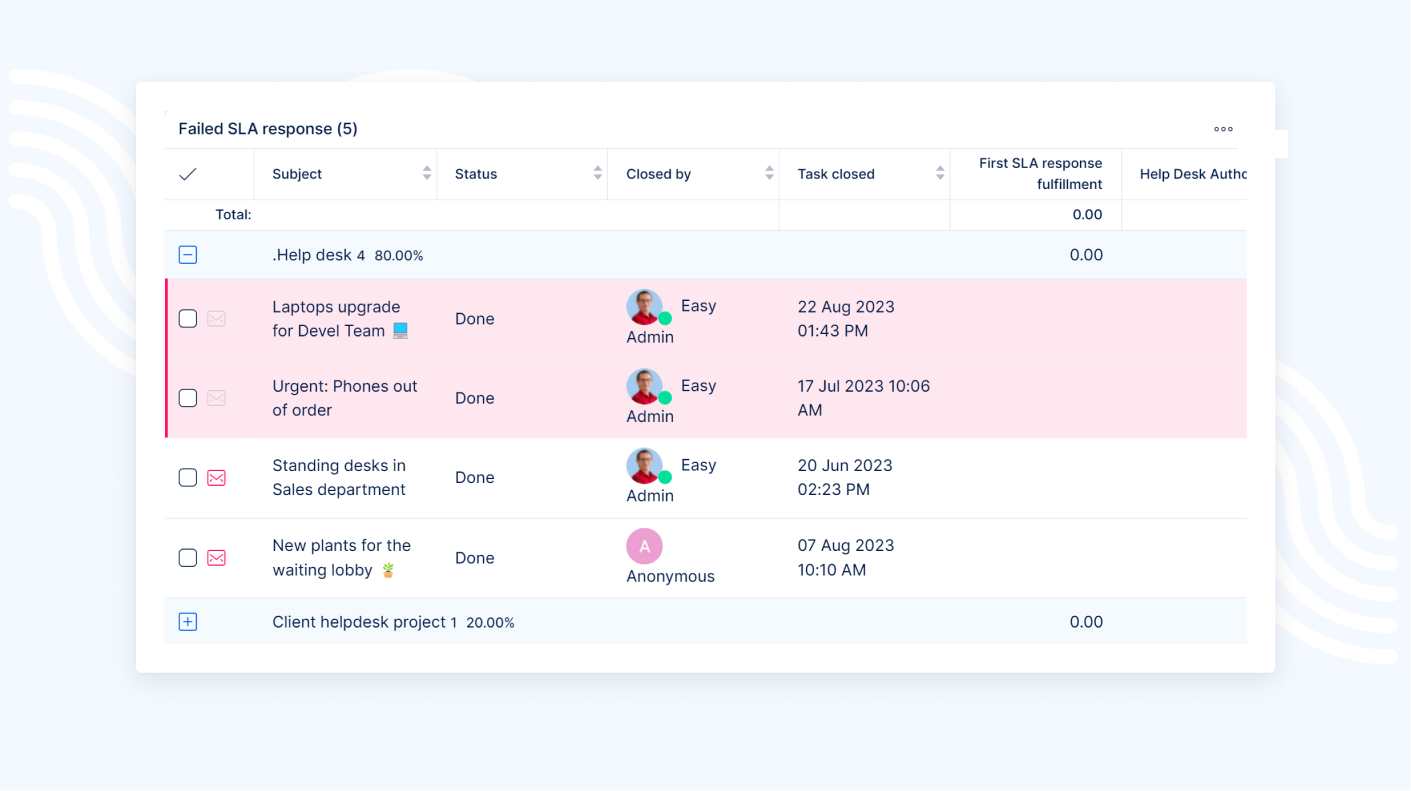Click the select-all checkmark icon in header
This screenshot has height=791, width=1411.
(x=187, y=174)
